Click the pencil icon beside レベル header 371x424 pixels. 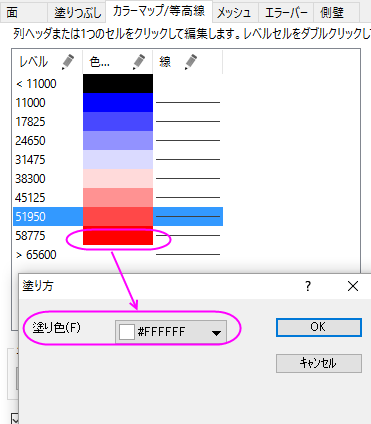pyautogui.click(x=68, y=62)
